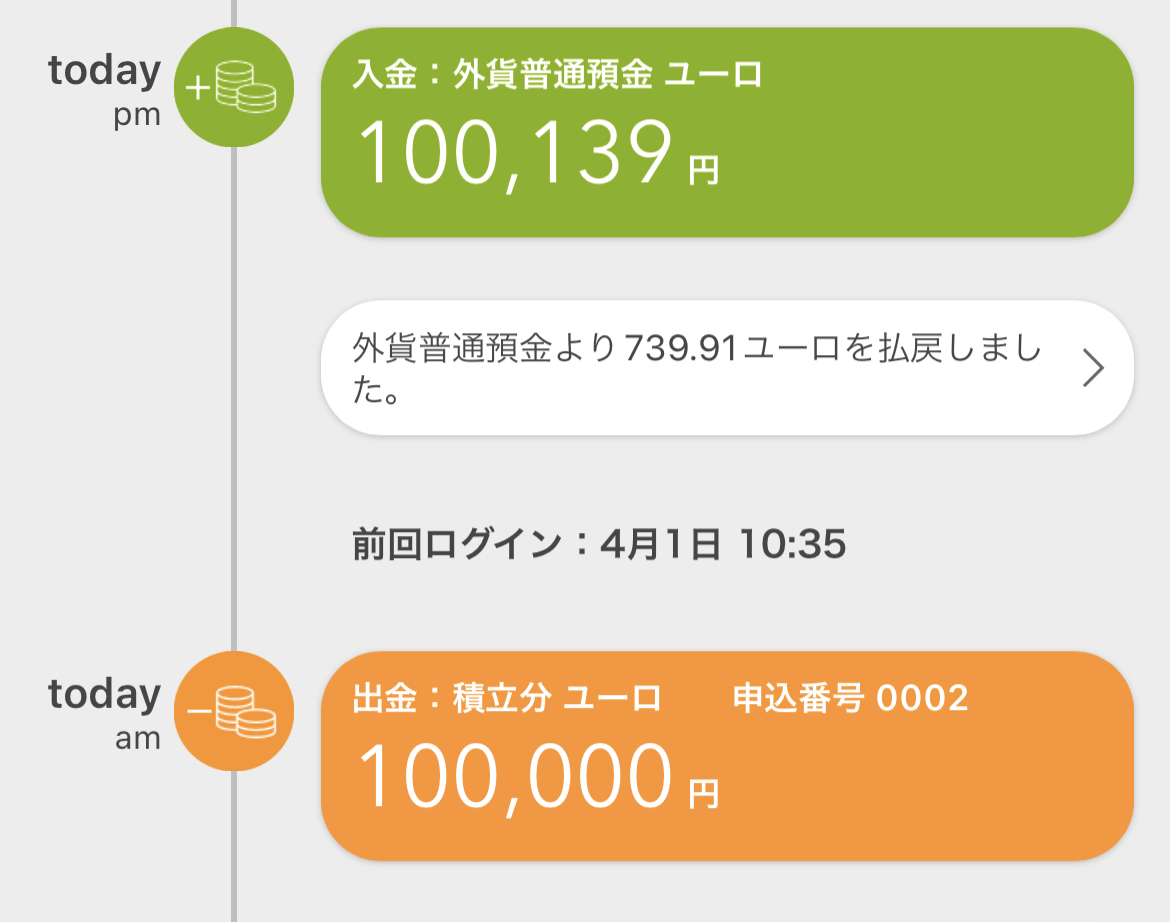The image size is (1170, 922).
Task: Click the 前回ログイン date text
Action: (599, 544)
